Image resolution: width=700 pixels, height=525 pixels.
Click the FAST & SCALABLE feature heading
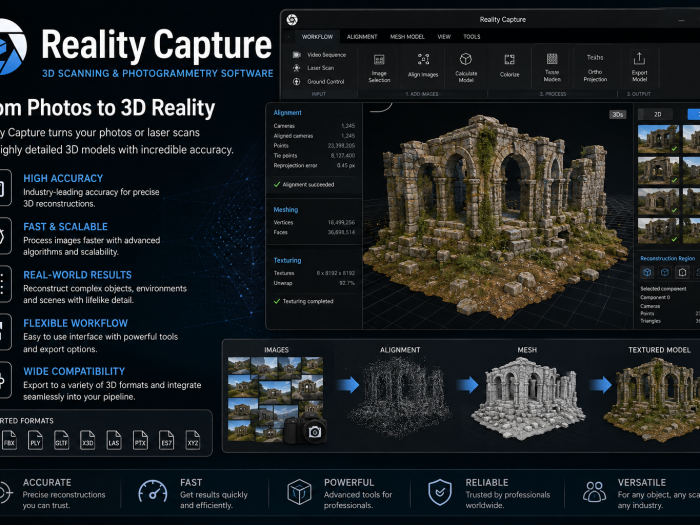[66, 227]
